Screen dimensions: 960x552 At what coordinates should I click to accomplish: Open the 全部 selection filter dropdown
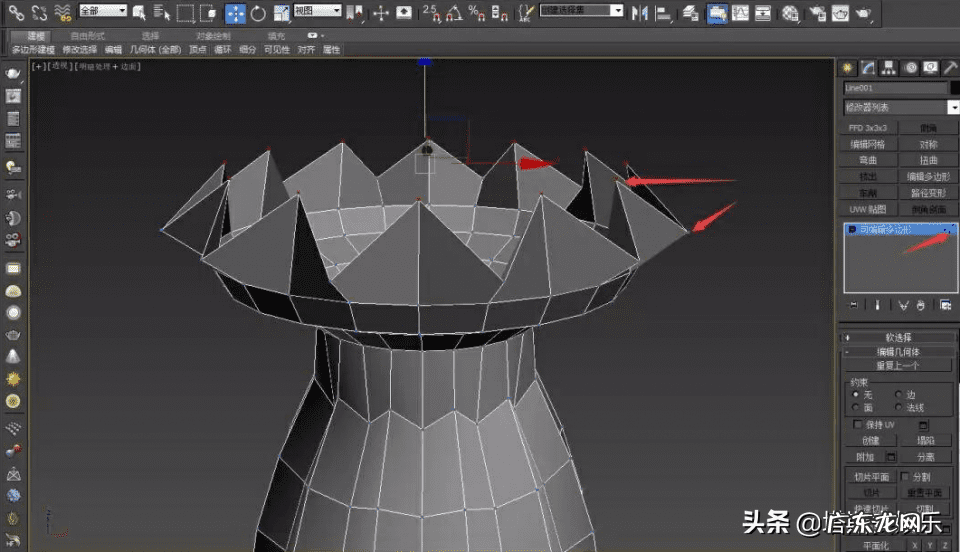[102, 11]
